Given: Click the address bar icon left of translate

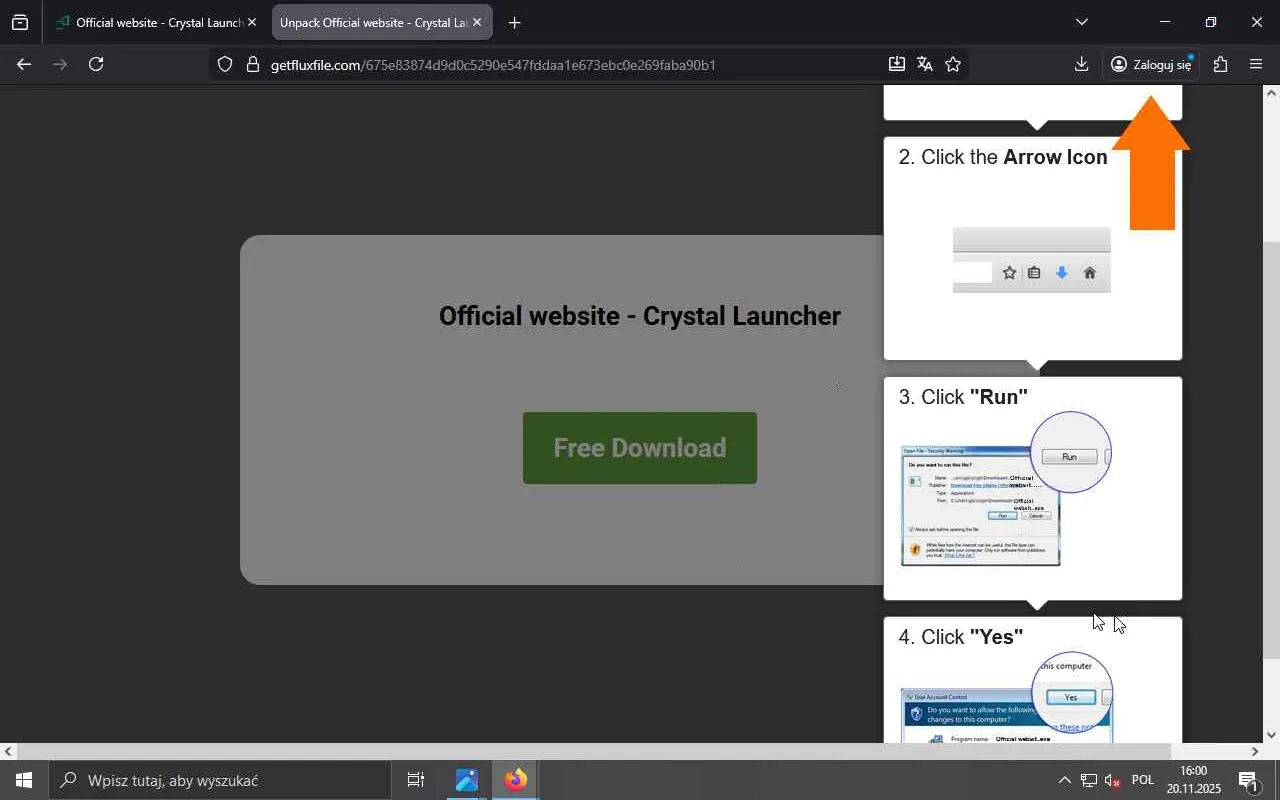Looking at the screenshot, I should [x=897, y=64].
